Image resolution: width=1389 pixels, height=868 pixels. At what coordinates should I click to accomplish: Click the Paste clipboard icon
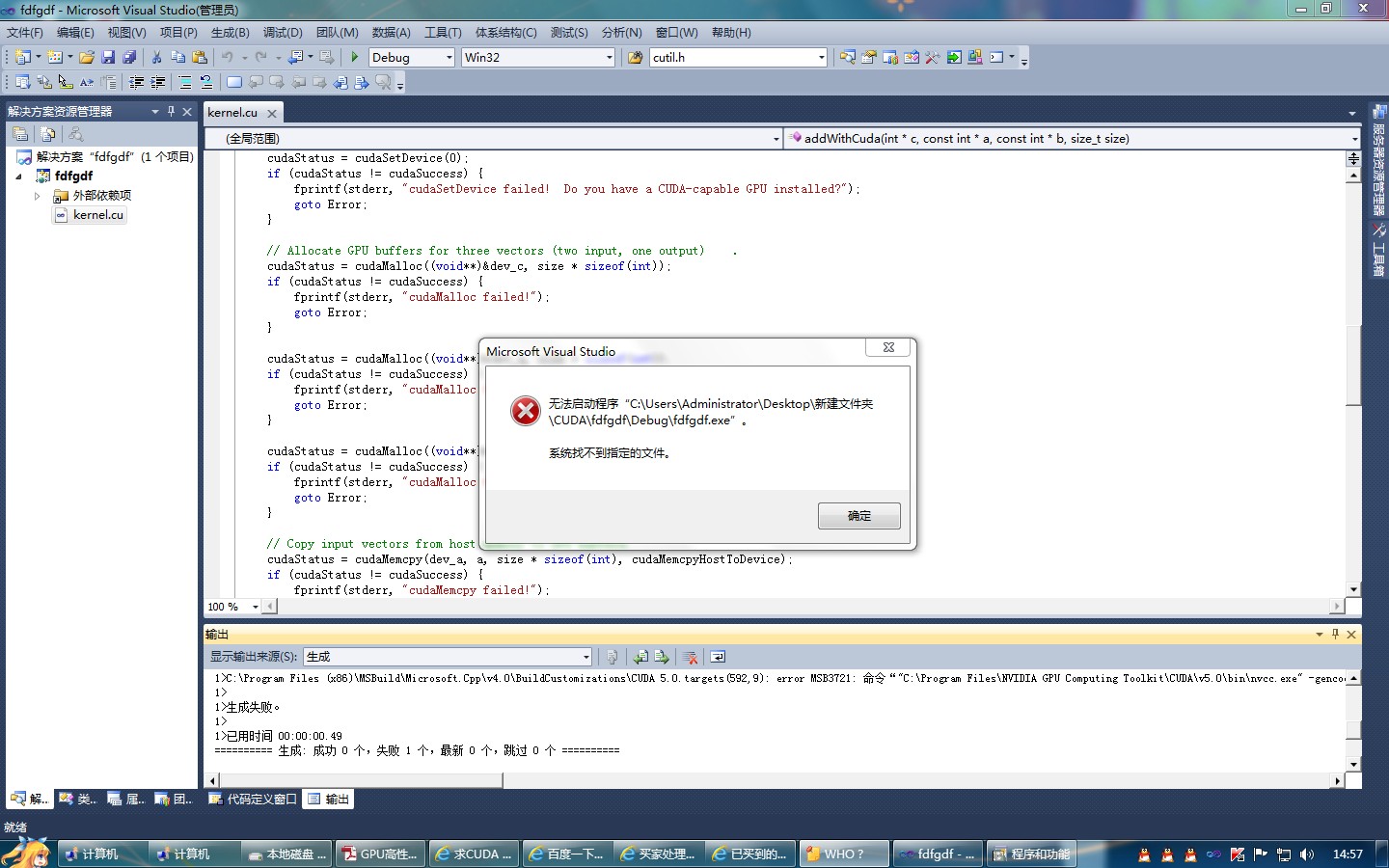pyautogui.click(x=200, y=58)
